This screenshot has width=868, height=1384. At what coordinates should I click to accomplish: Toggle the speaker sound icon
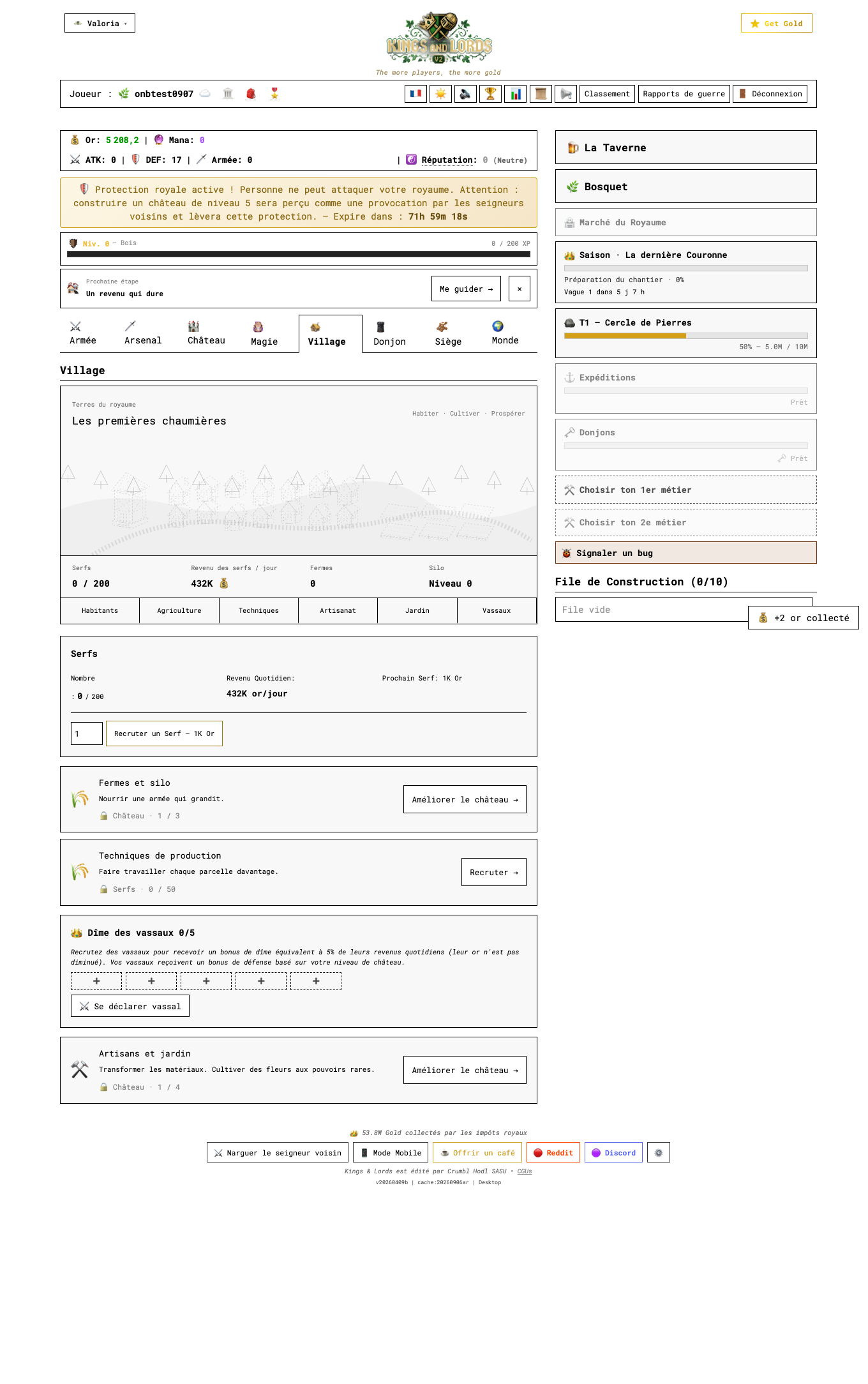[x=465, y=94]
